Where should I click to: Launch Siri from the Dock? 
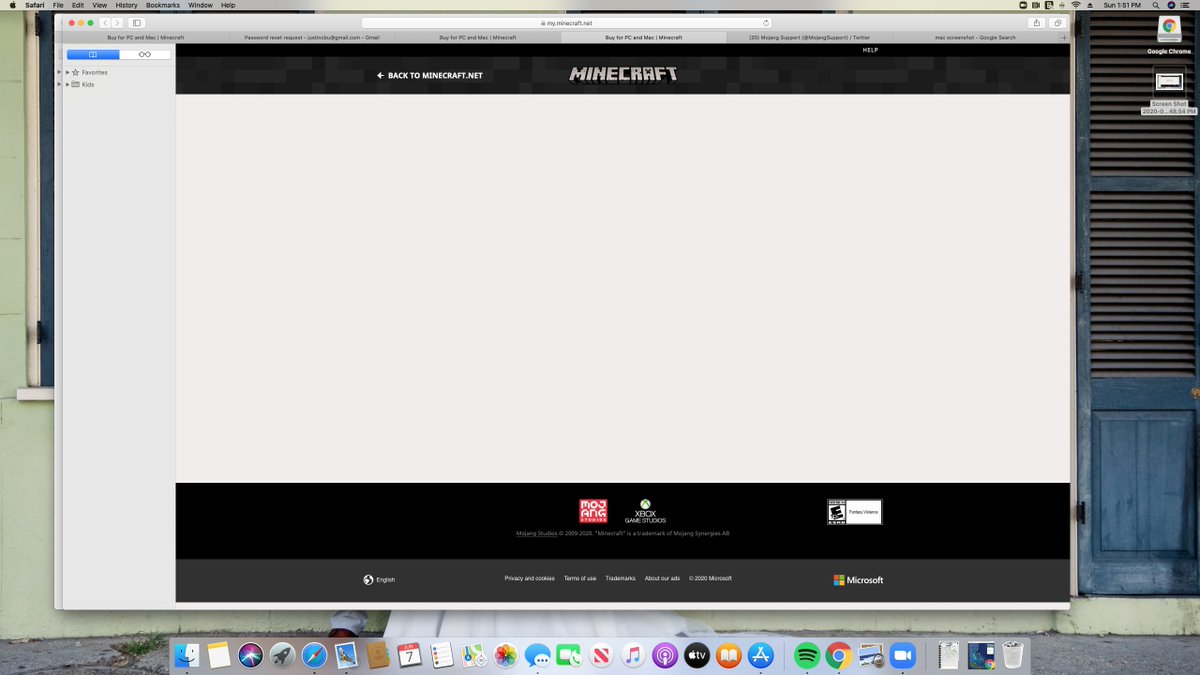[x=251, y=655]
